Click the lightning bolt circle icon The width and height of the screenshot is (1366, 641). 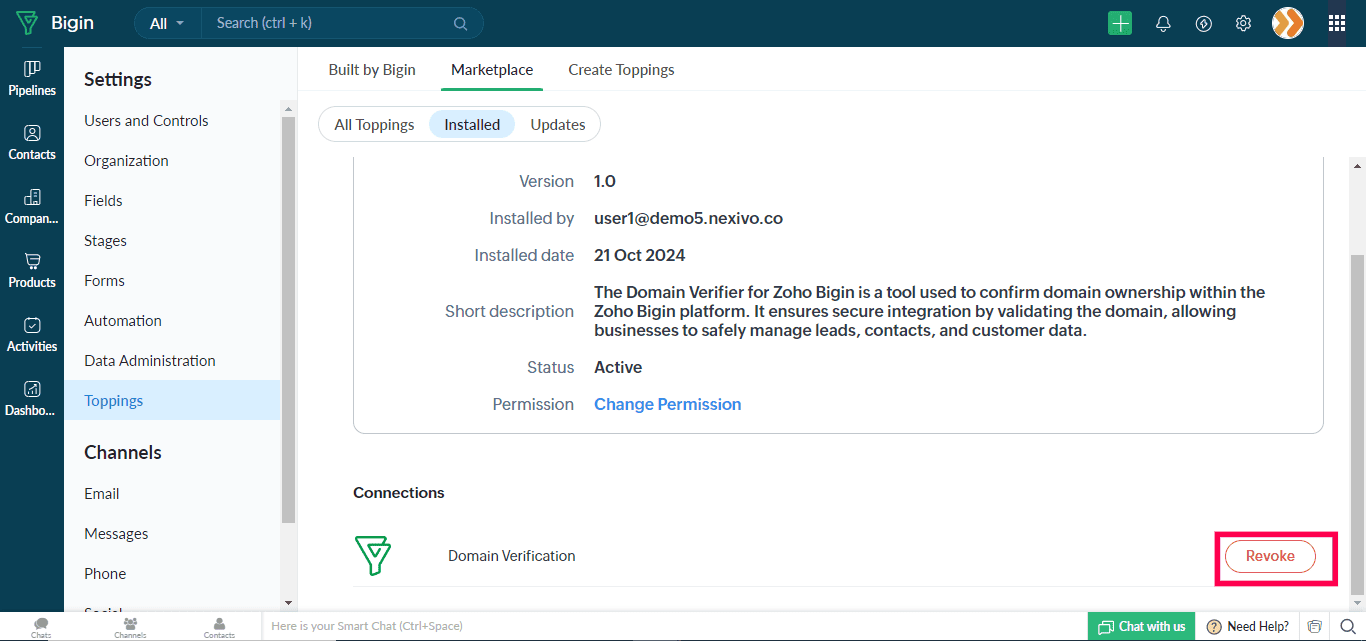(1204, 23)
